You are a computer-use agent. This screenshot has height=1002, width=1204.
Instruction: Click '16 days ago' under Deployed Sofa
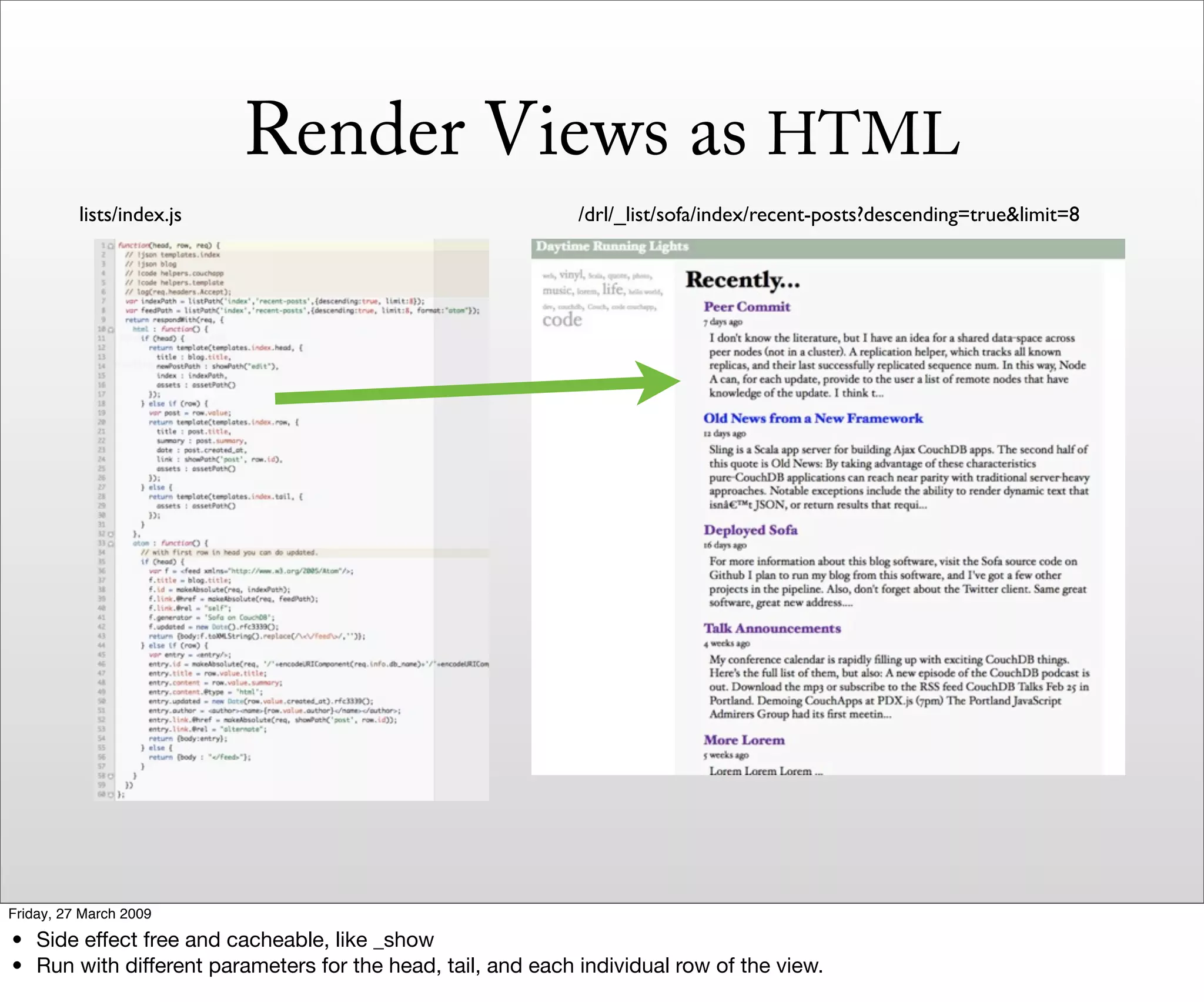click(725, 545)
